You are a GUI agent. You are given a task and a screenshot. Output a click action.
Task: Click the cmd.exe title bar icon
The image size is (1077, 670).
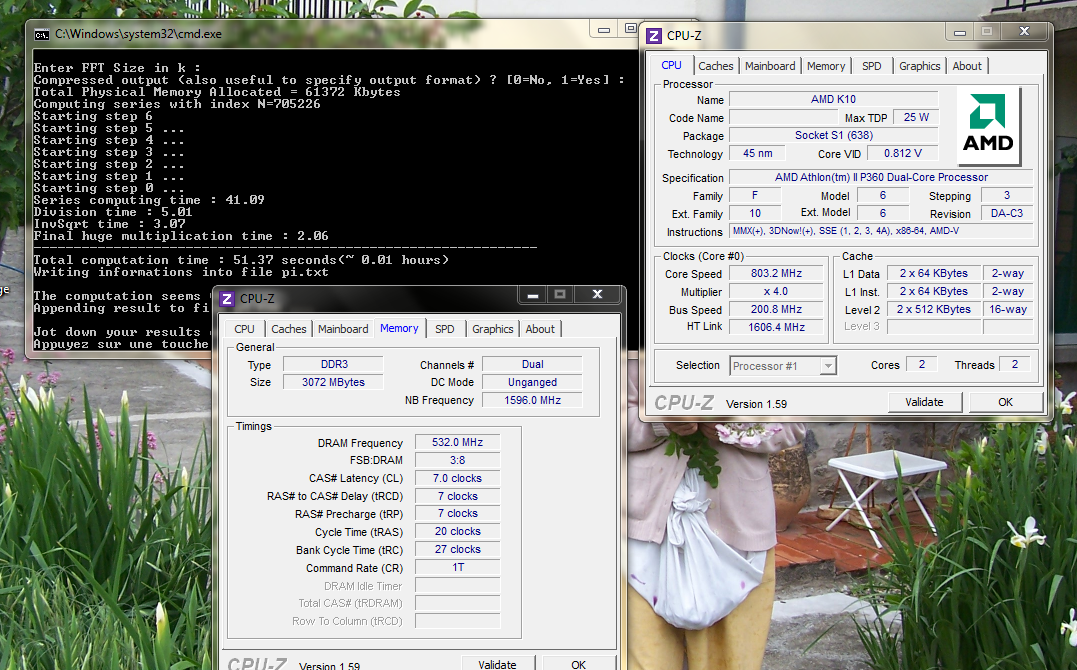41,34
